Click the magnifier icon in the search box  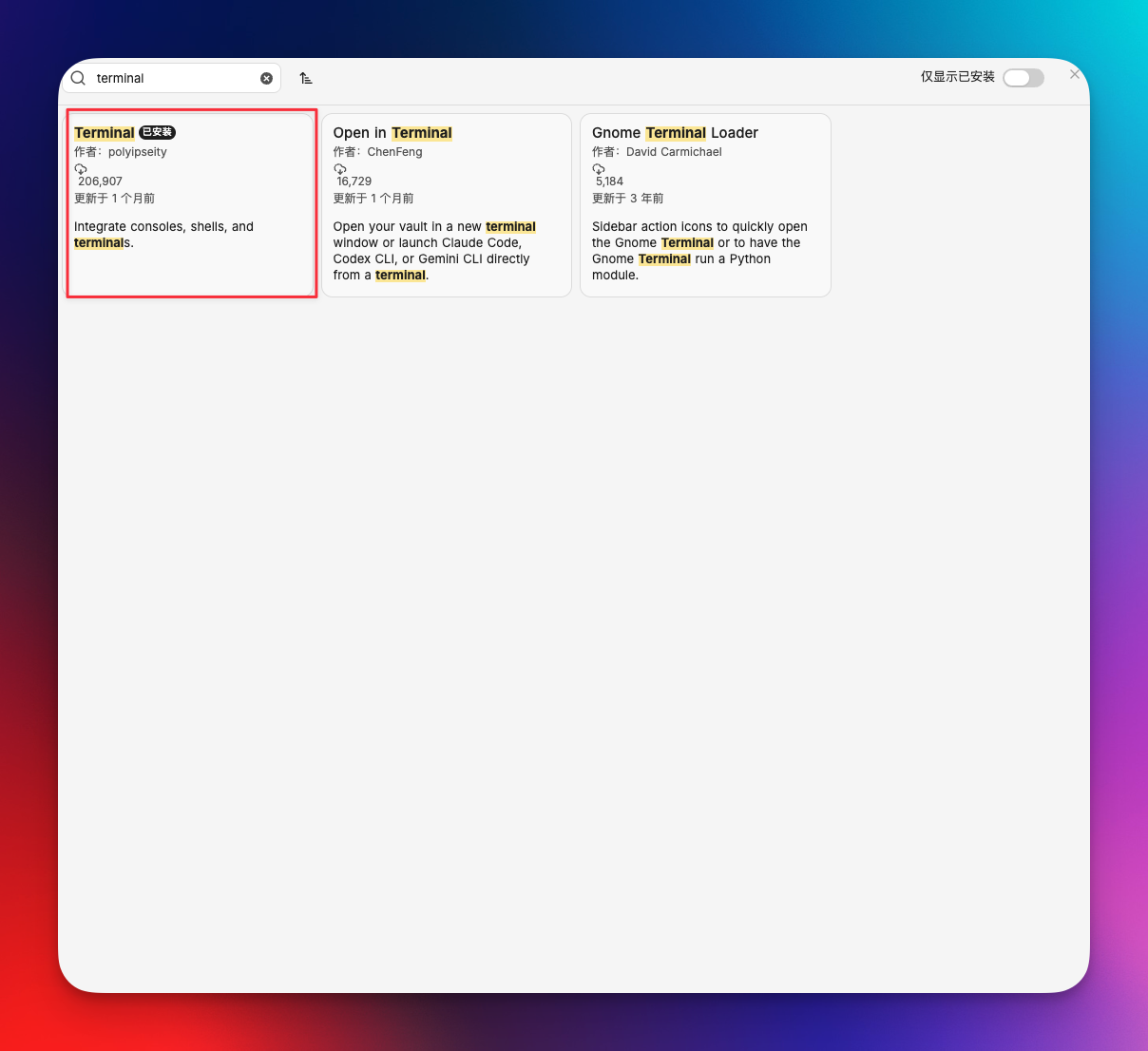point(79,78)
